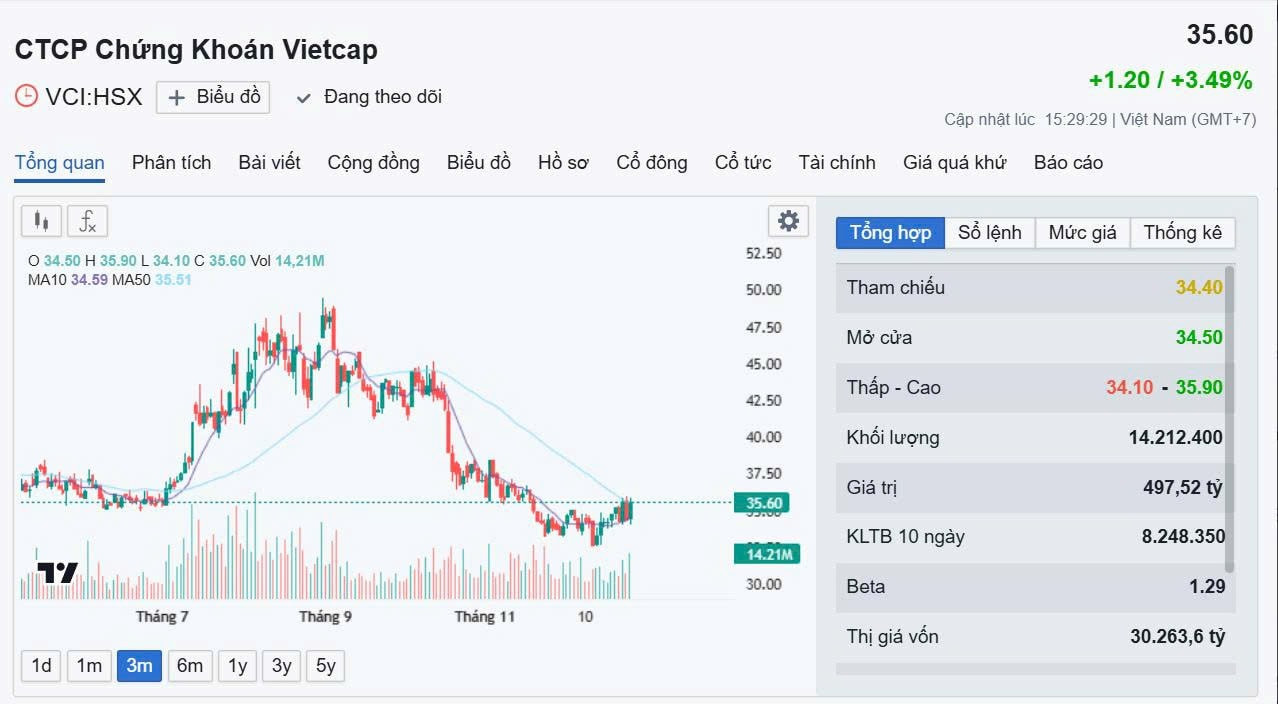
Task: Select the 1d time range
Action: [x=41, y=666]
